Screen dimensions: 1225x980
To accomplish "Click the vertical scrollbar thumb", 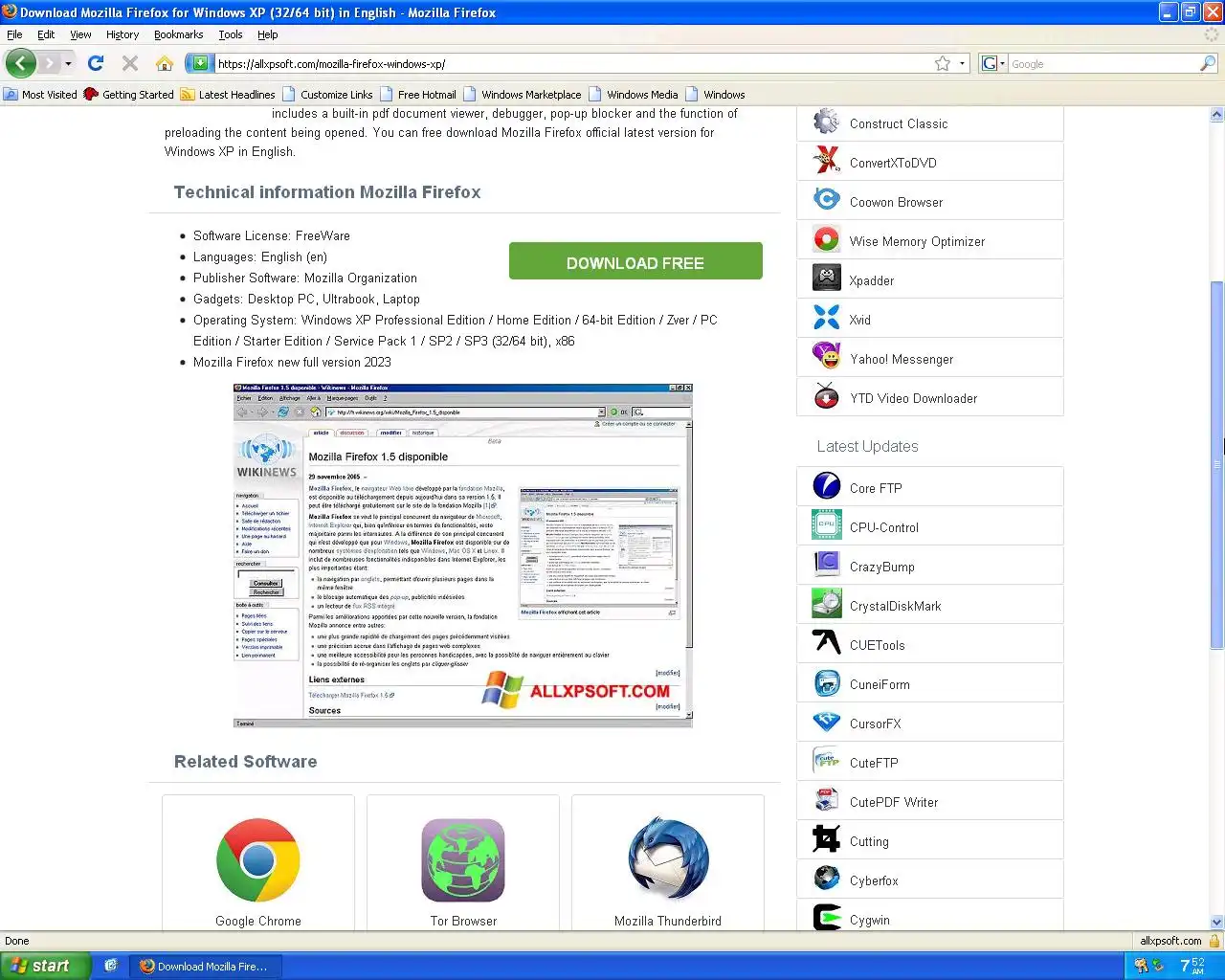I will click(1217, 465).
